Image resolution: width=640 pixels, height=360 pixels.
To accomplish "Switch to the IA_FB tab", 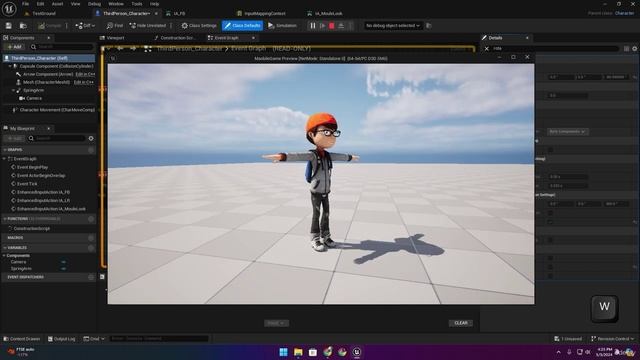I will tap(179, 13).
